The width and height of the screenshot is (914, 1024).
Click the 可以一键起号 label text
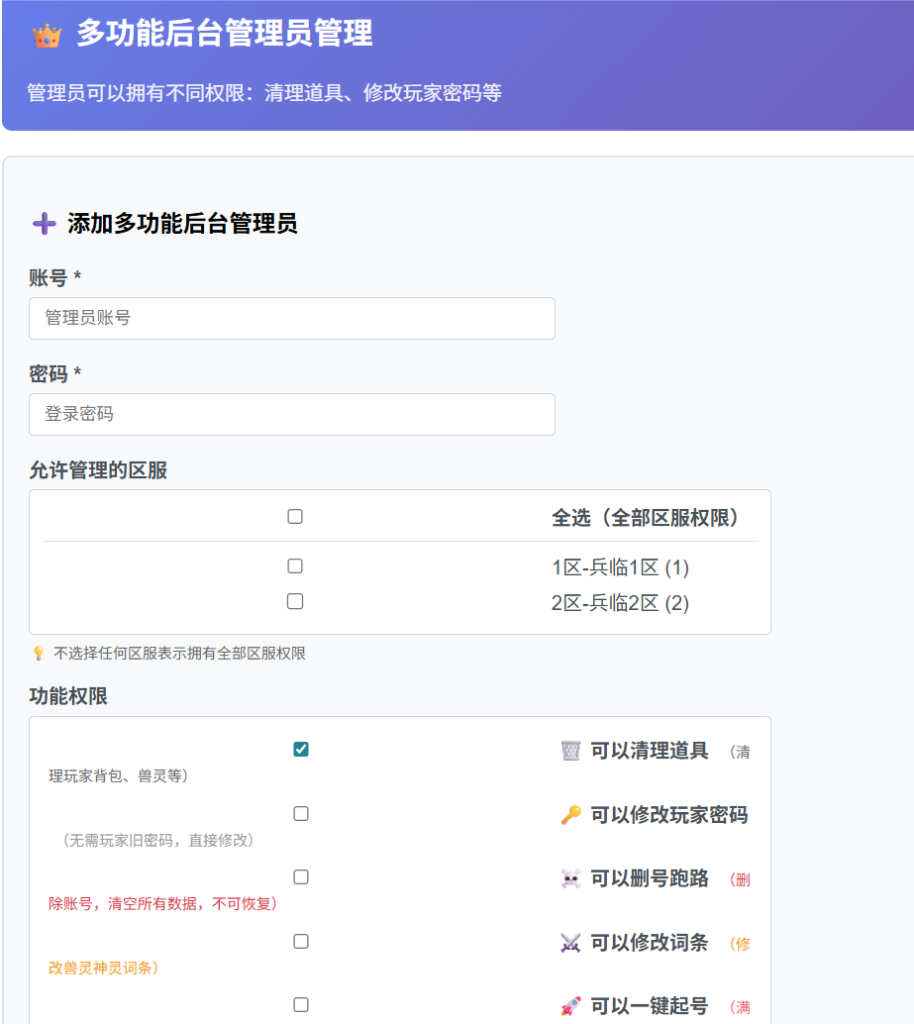coord(650,1006)
